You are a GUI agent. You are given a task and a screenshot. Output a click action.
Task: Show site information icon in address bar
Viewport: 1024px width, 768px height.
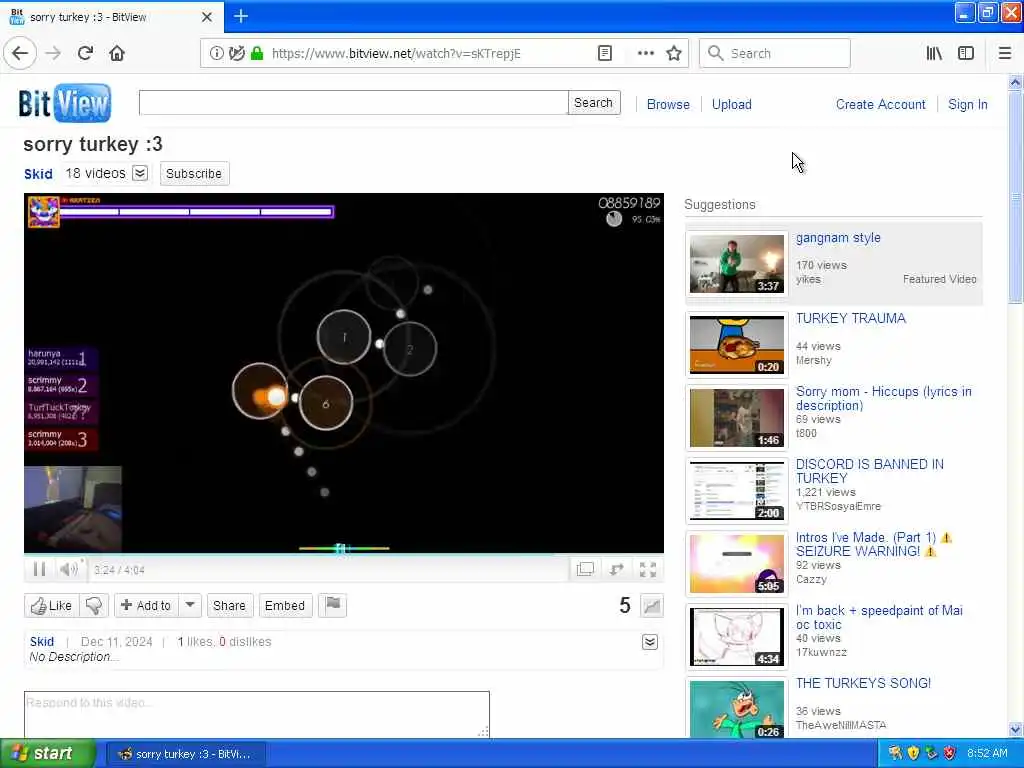216,53
